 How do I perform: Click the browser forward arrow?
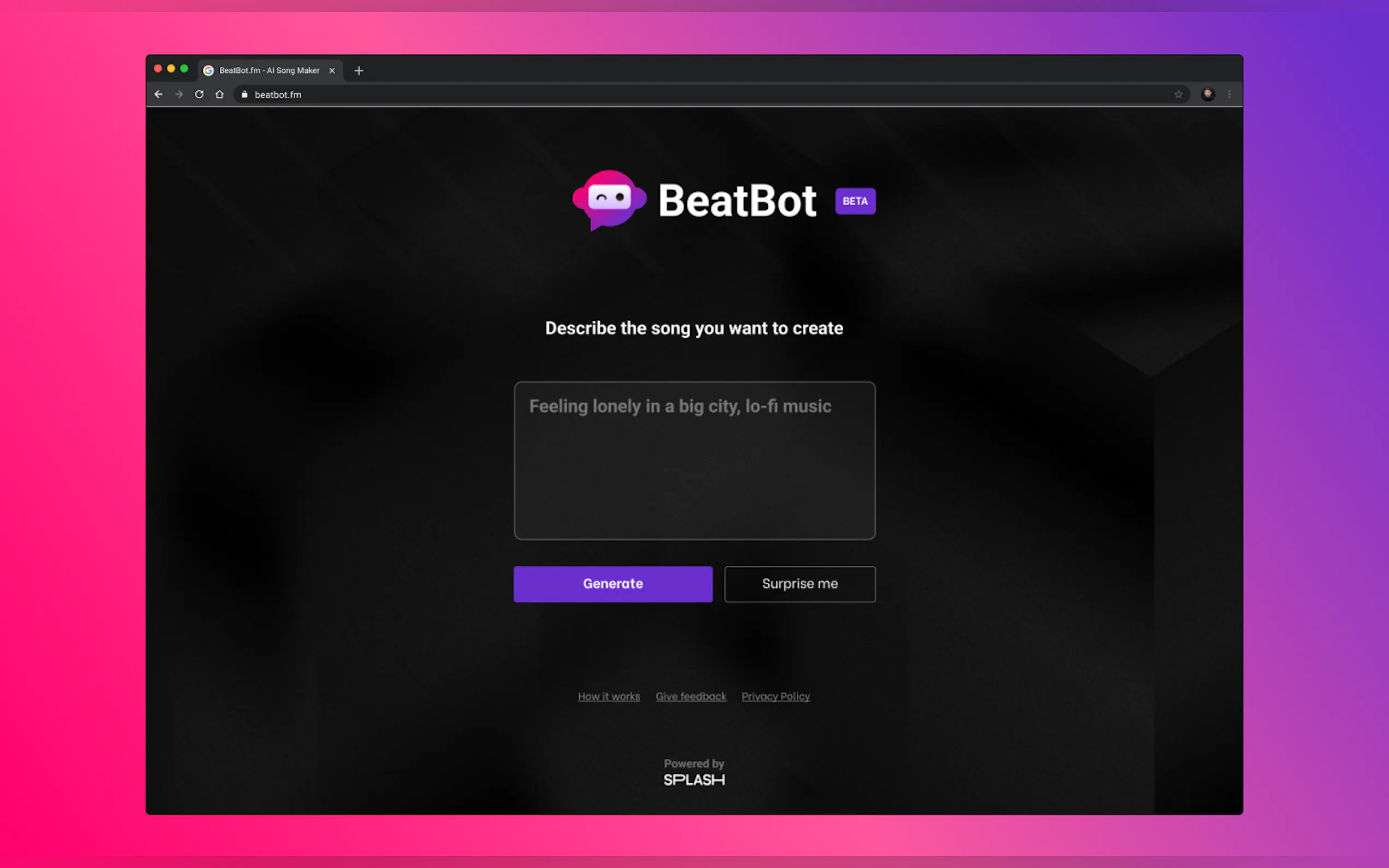point(179,94)
